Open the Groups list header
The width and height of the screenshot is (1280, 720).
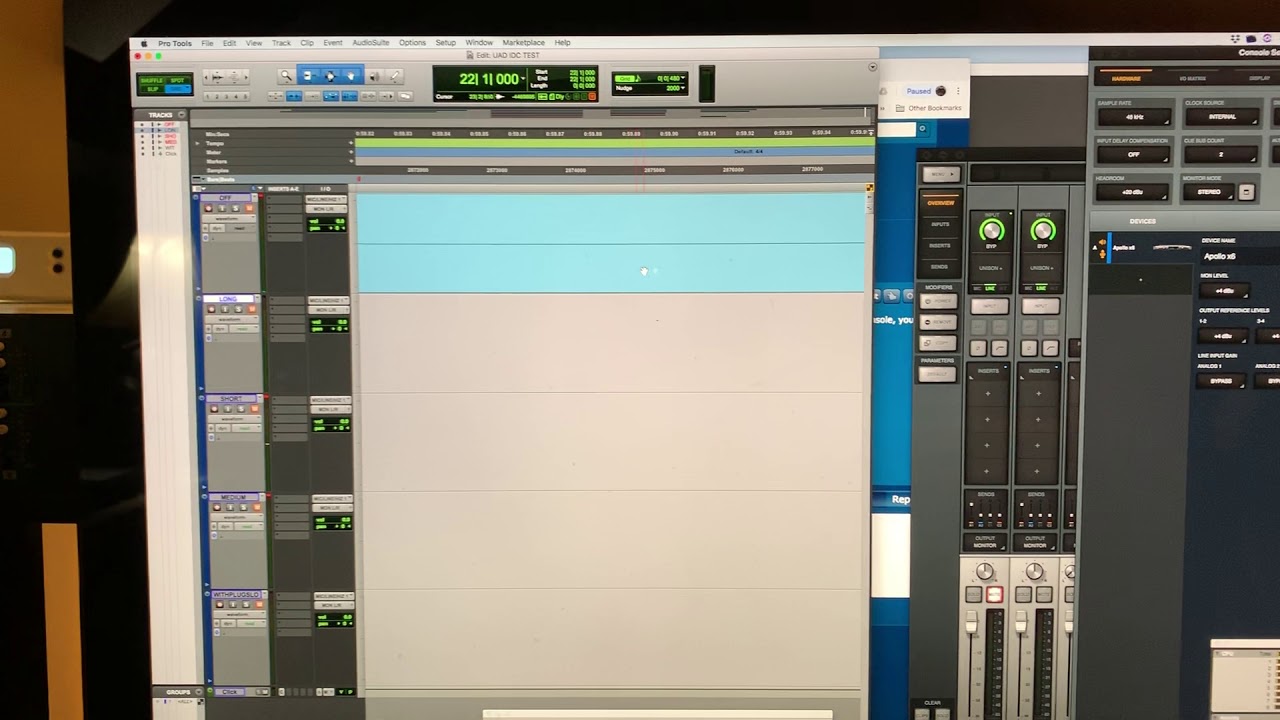[178, 692]
